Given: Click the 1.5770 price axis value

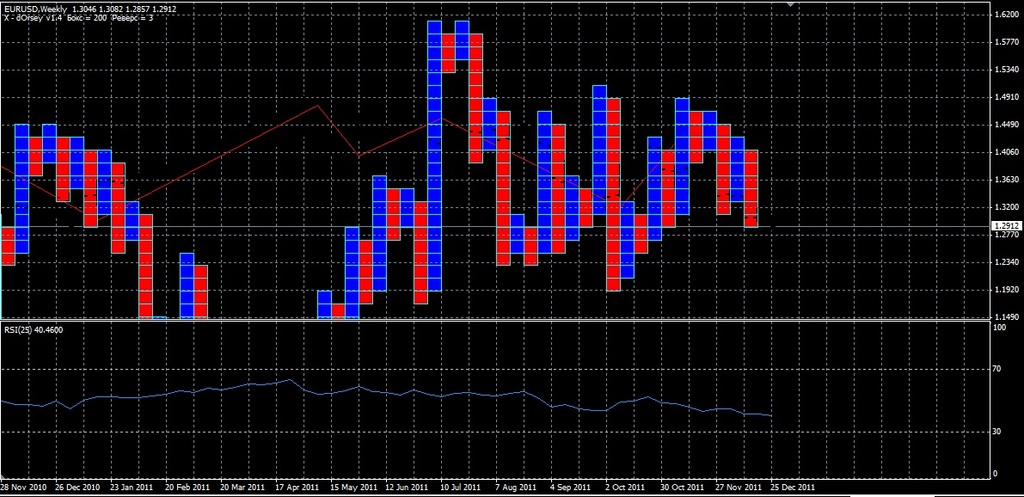Looking at the screenshot, I should pos(1006,42).
